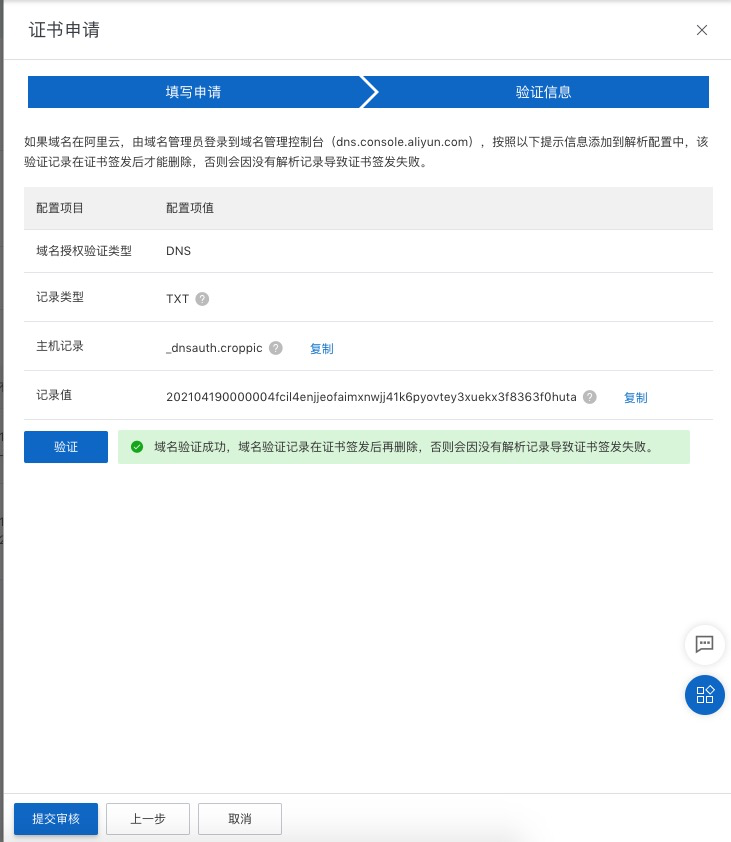Open the floating chat message icon

tap(704, 644)
